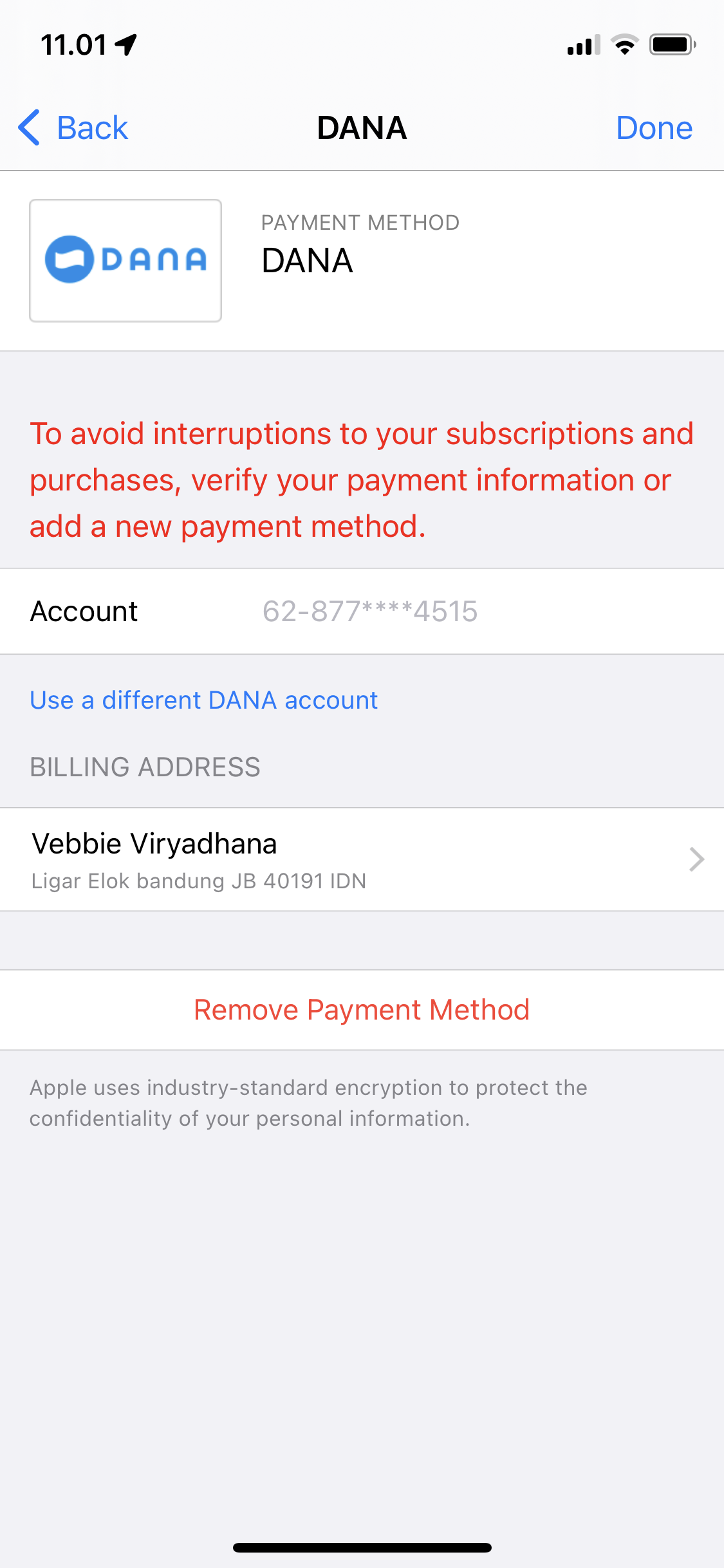Tap the Ligar Elok bandung address line

pos(199,881)
